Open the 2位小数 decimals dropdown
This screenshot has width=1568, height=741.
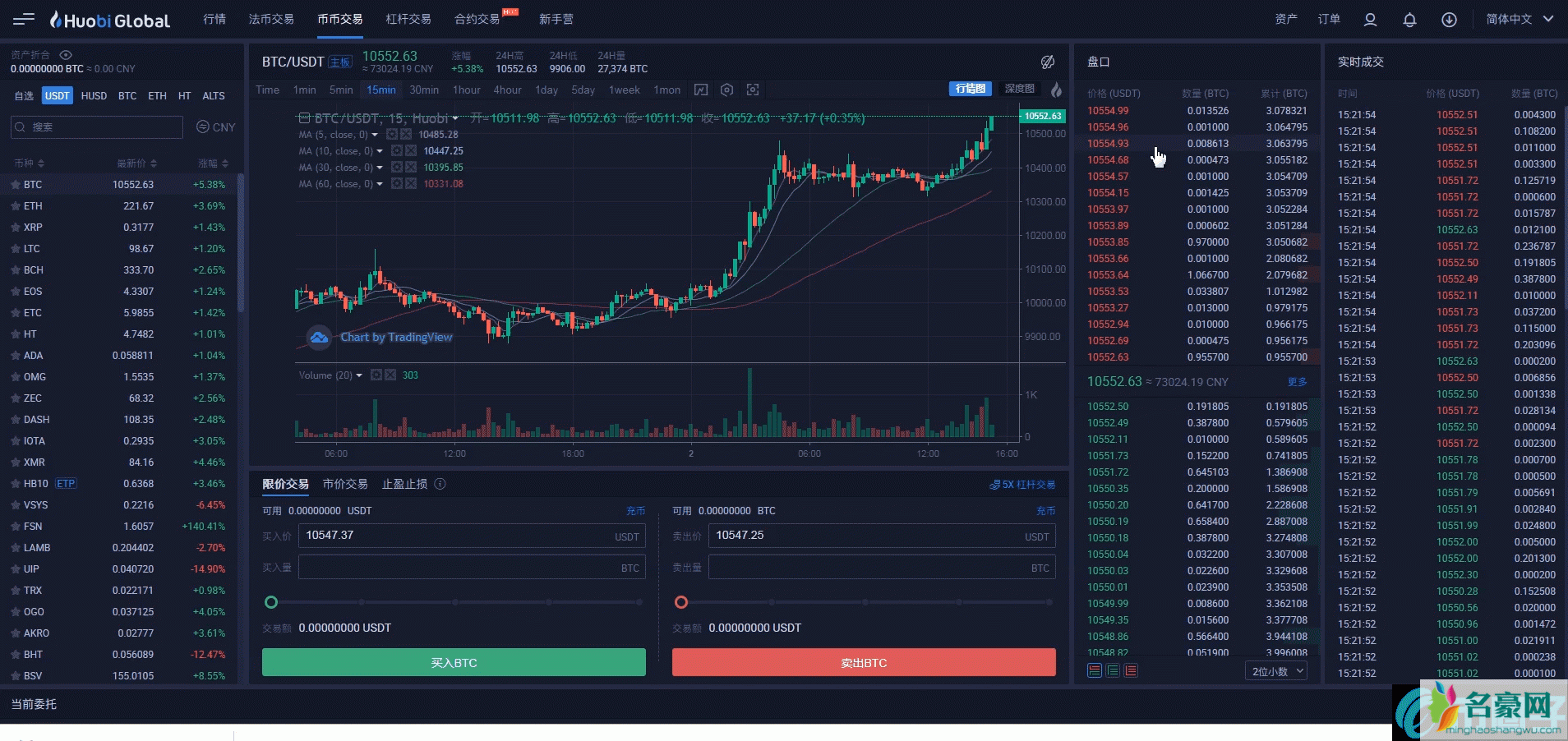tap(1276, 671)
